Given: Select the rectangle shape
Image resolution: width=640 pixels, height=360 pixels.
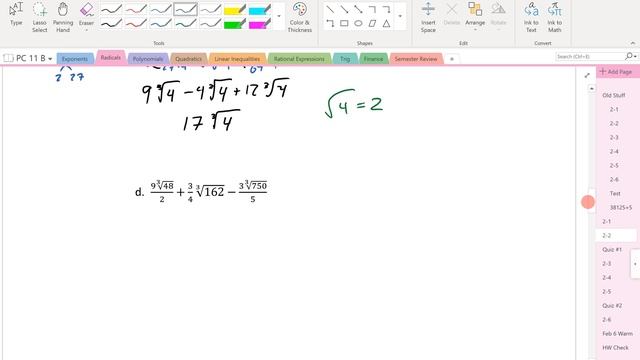Looking at the screenshot, I should [344, 23].
